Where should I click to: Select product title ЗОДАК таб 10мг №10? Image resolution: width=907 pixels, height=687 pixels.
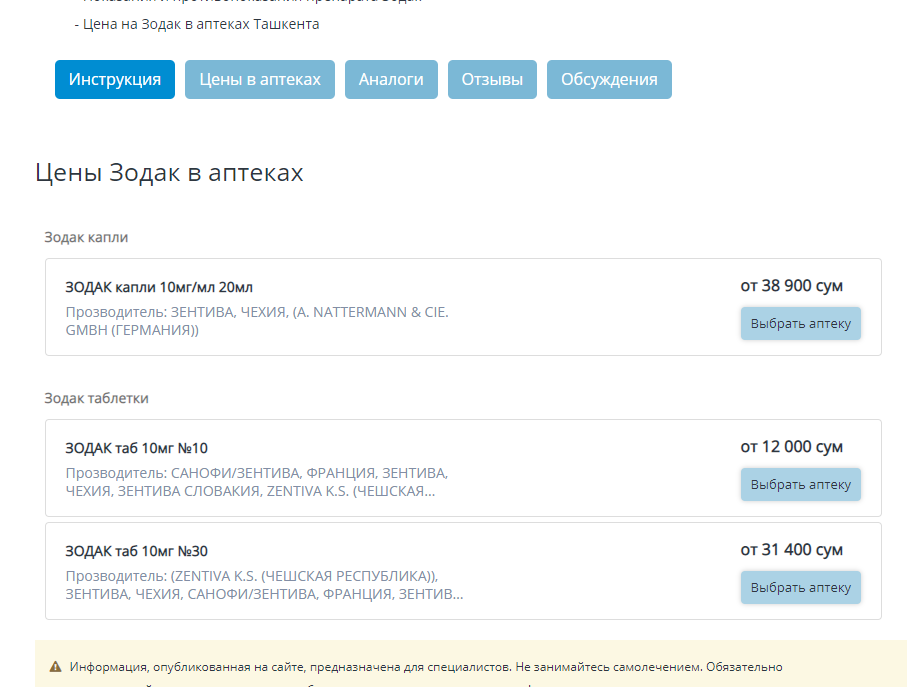[x=137, y=448]
